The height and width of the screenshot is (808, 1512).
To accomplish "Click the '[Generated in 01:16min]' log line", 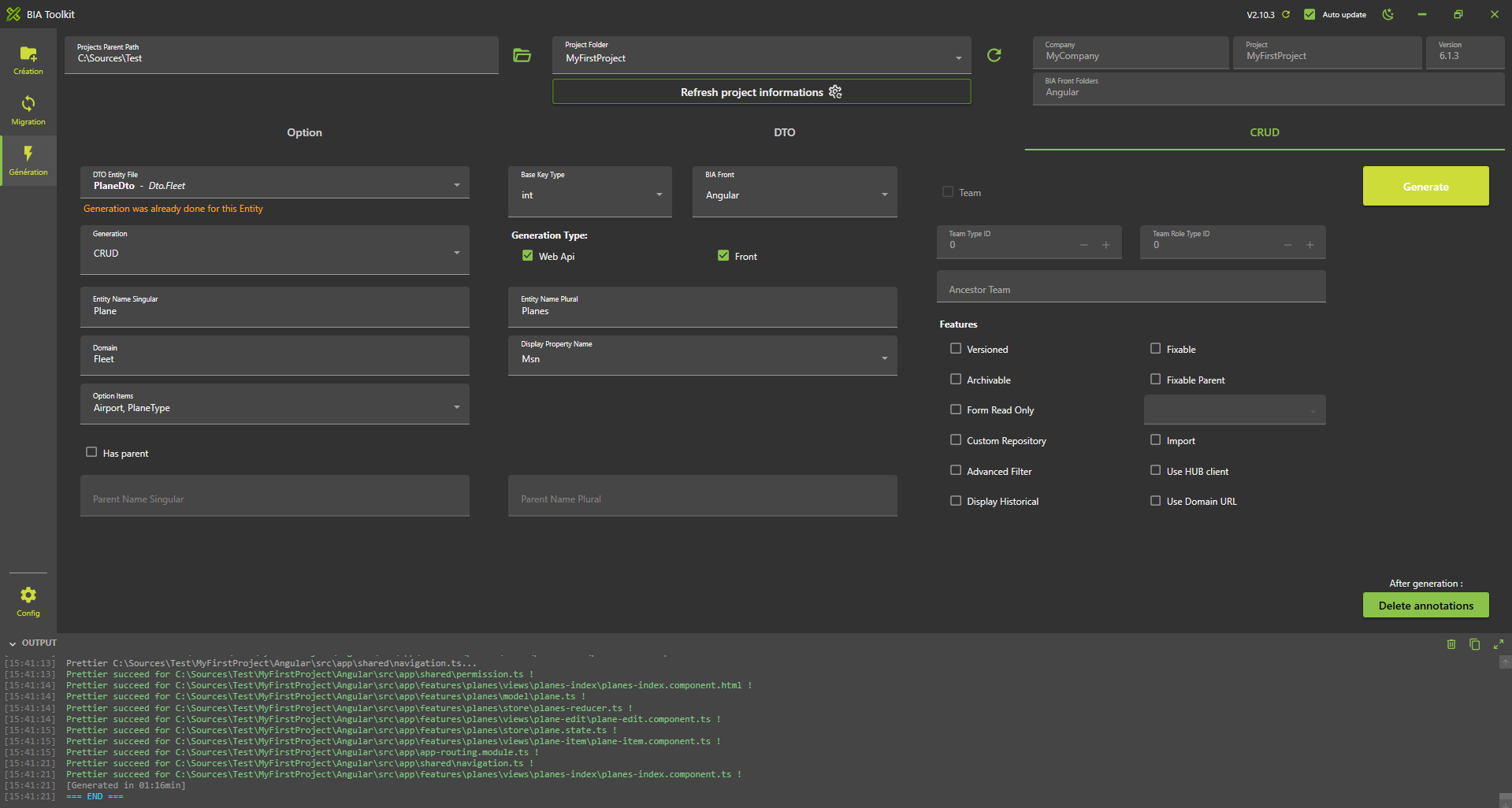I will pos(126,785).
